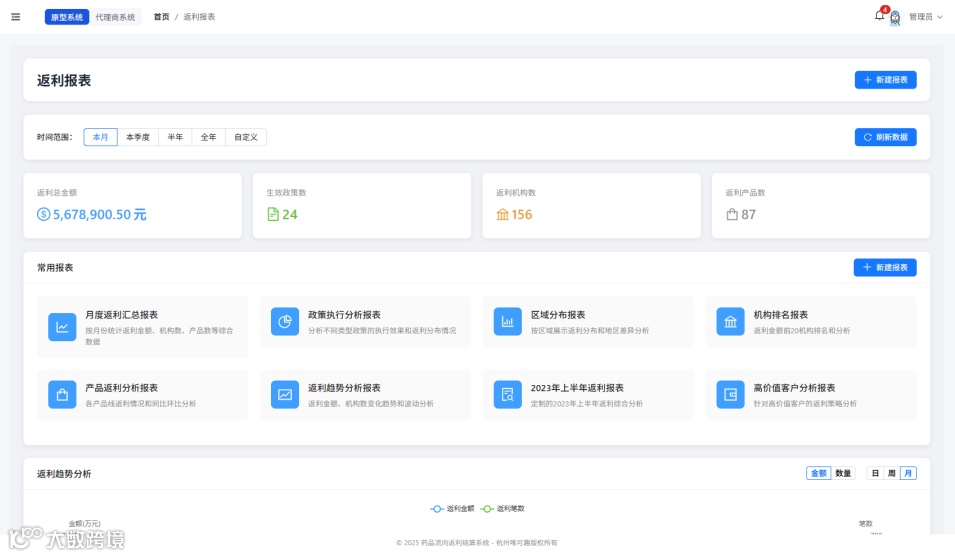955x557 pixels.
Task: Switch trend chart to 金额 view
Action: [x=819, y=473]
